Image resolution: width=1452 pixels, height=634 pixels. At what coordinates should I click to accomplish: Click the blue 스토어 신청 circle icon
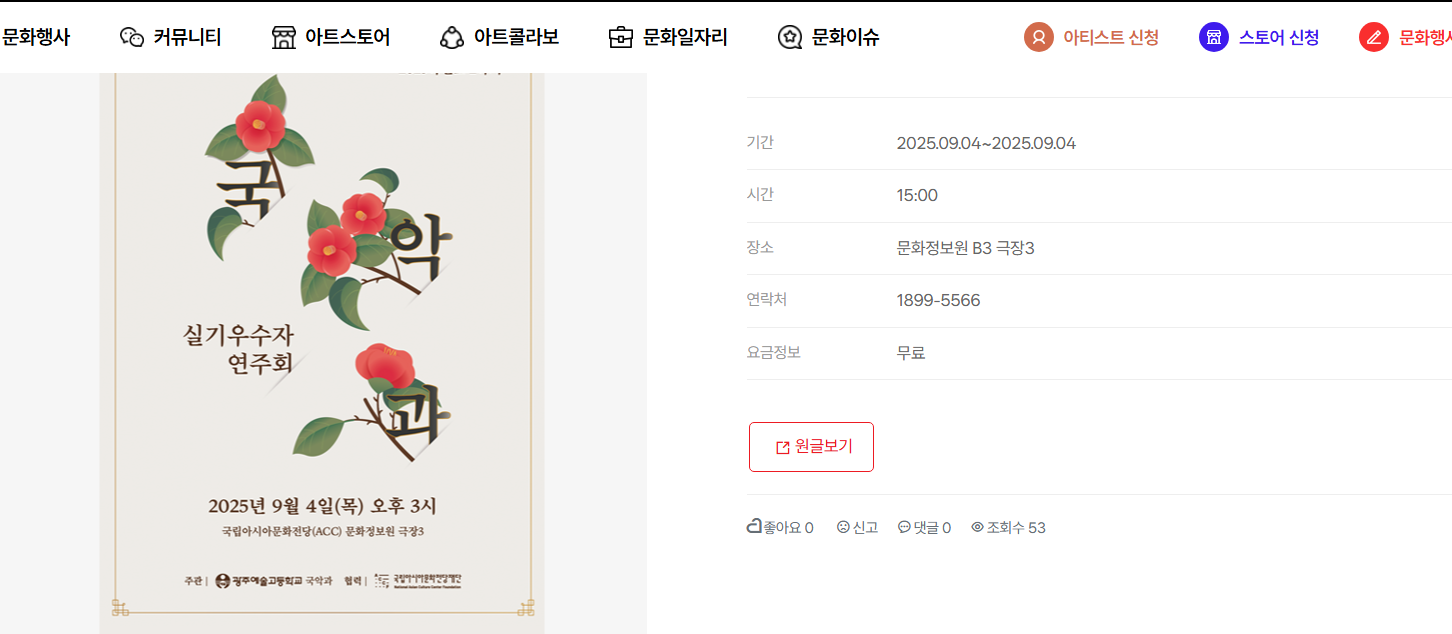click(x=1214, y=38)
